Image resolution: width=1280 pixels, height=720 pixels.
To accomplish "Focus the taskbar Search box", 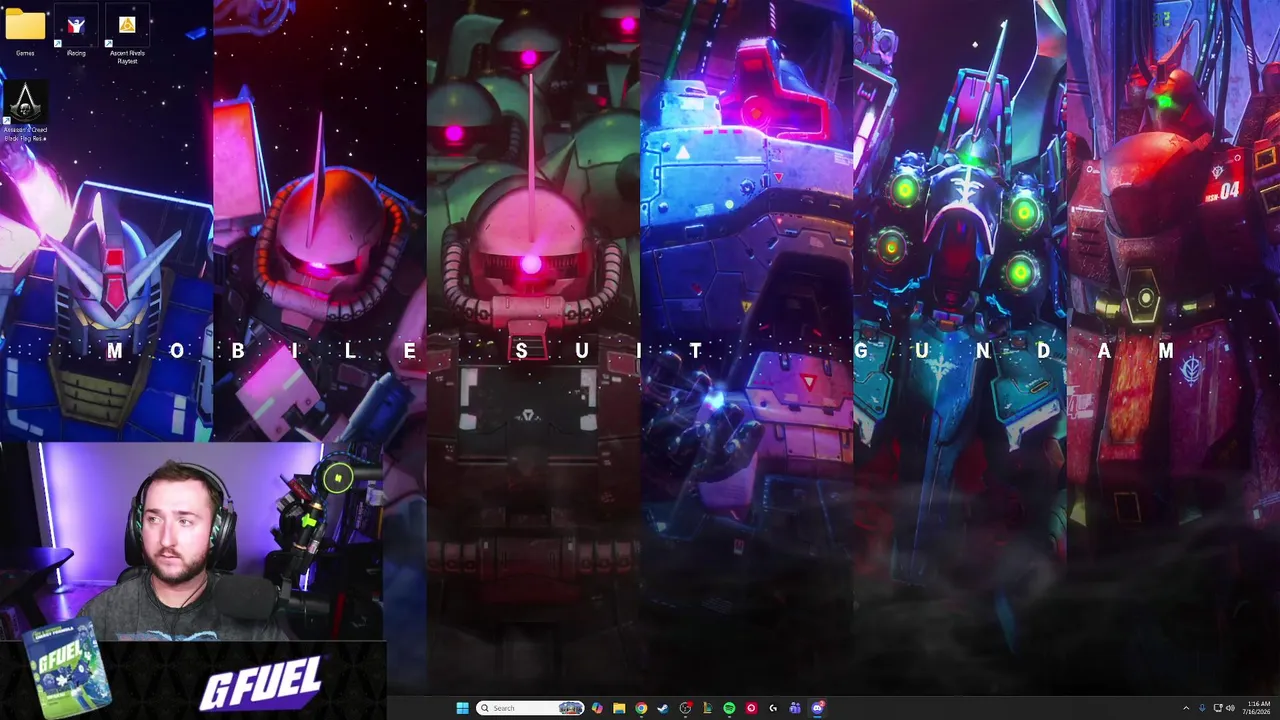I will coord(530,708).
